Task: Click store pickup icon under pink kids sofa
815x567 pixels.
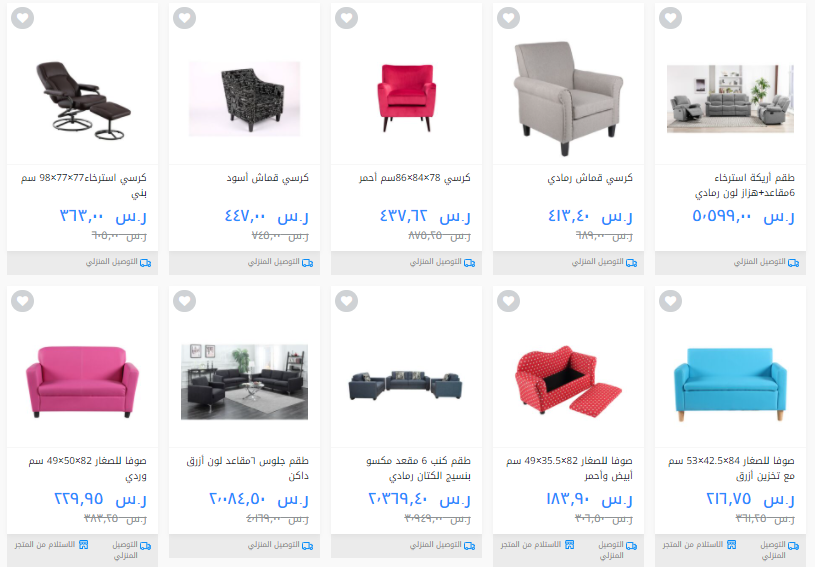Action: (x=83, y=545)
